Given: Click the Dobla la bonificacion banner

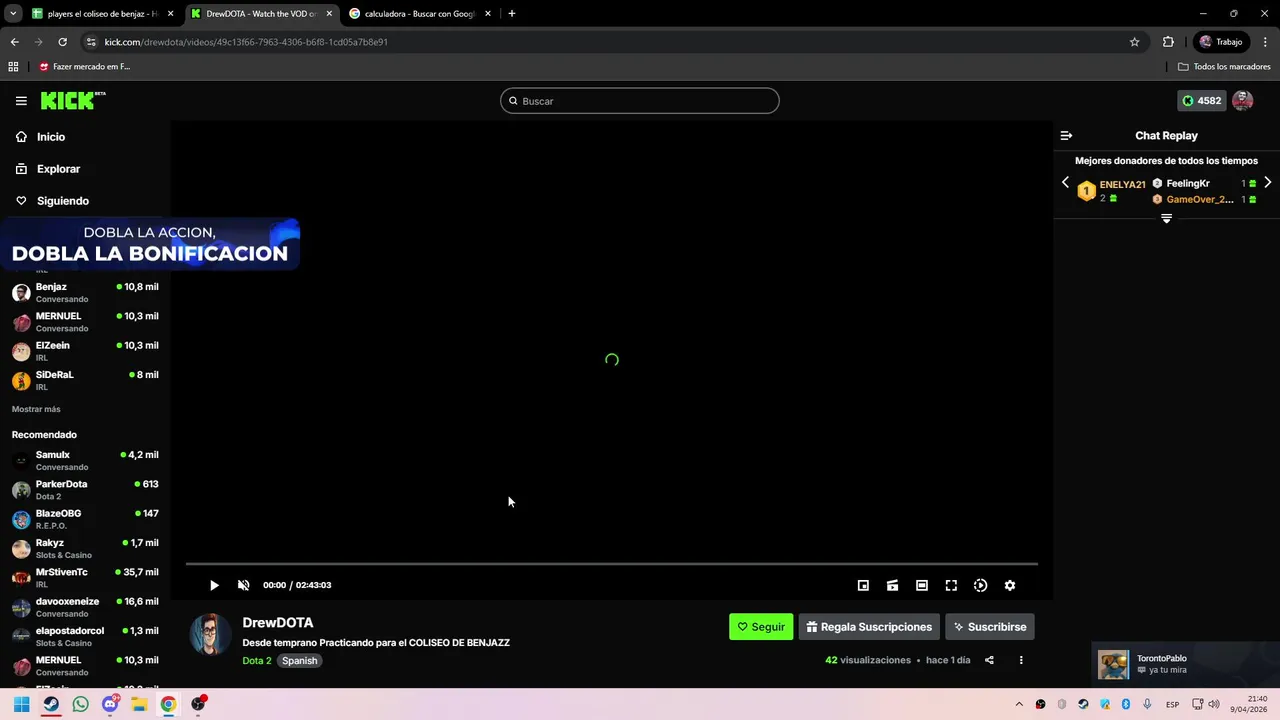Looking at the screenshot, I should tap(150, 245).
